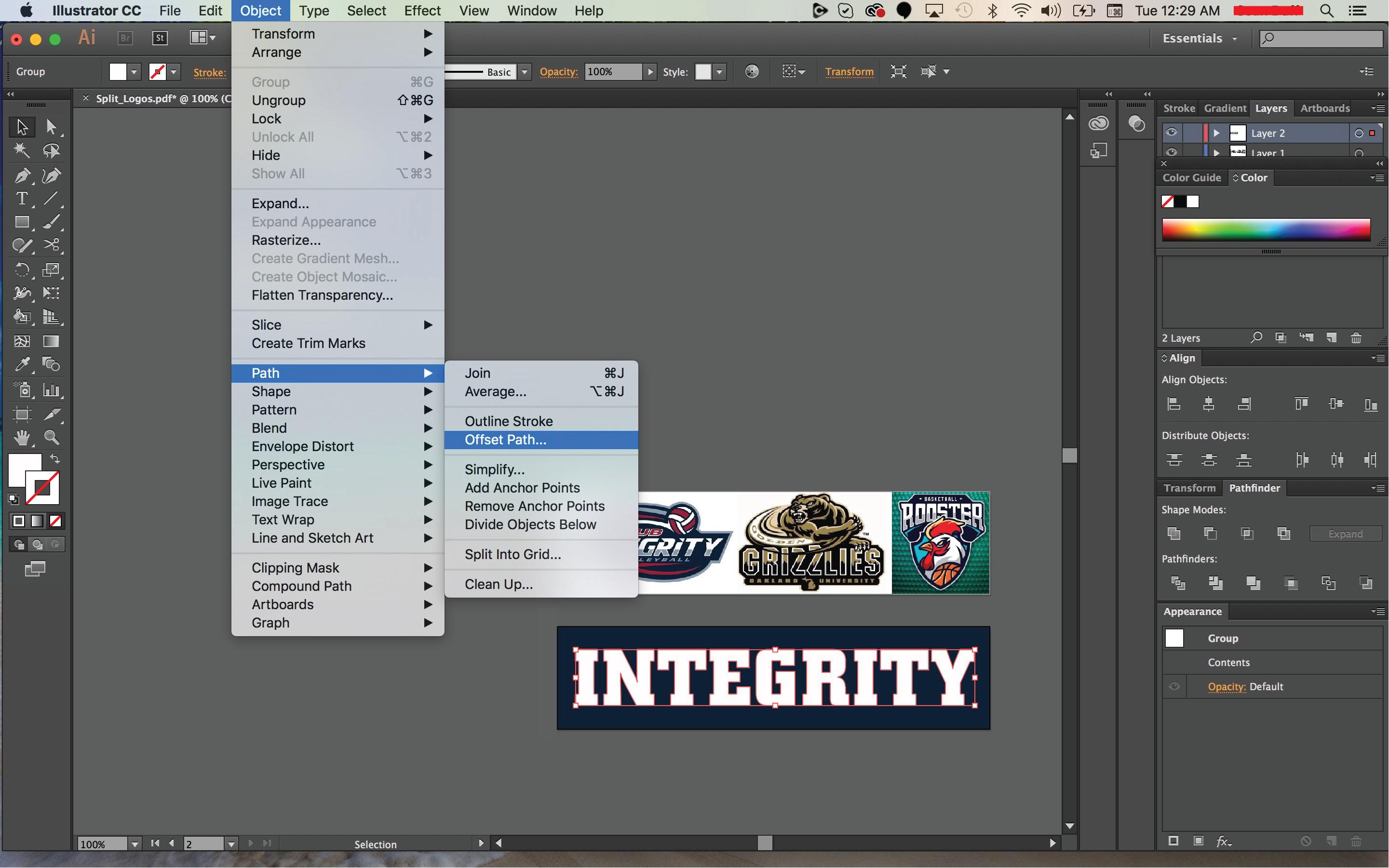Click the Stroke link in control bar
The image size is (1389, 868).
point(210,72)
